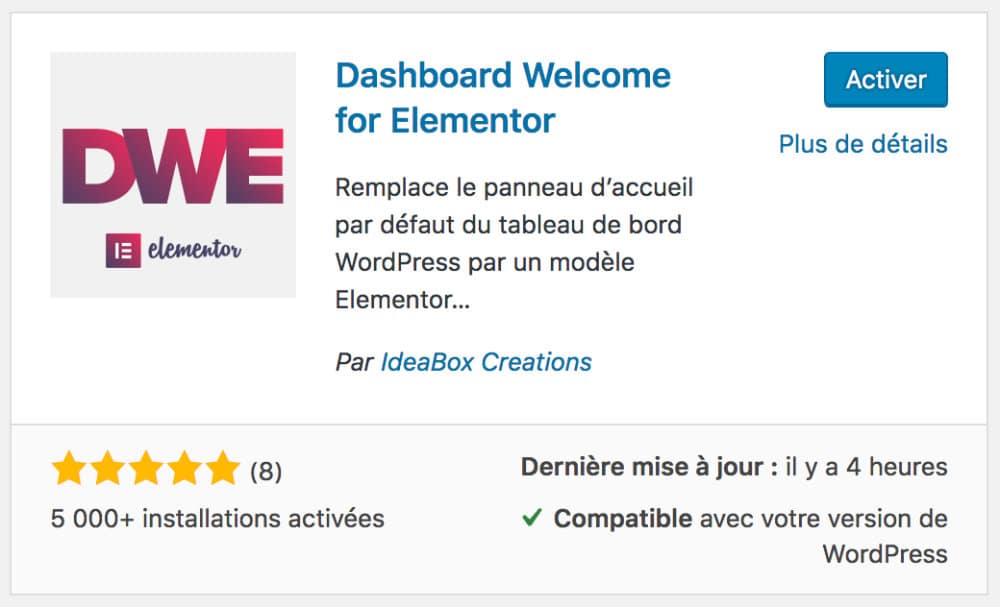Click the second rating star

107,467
